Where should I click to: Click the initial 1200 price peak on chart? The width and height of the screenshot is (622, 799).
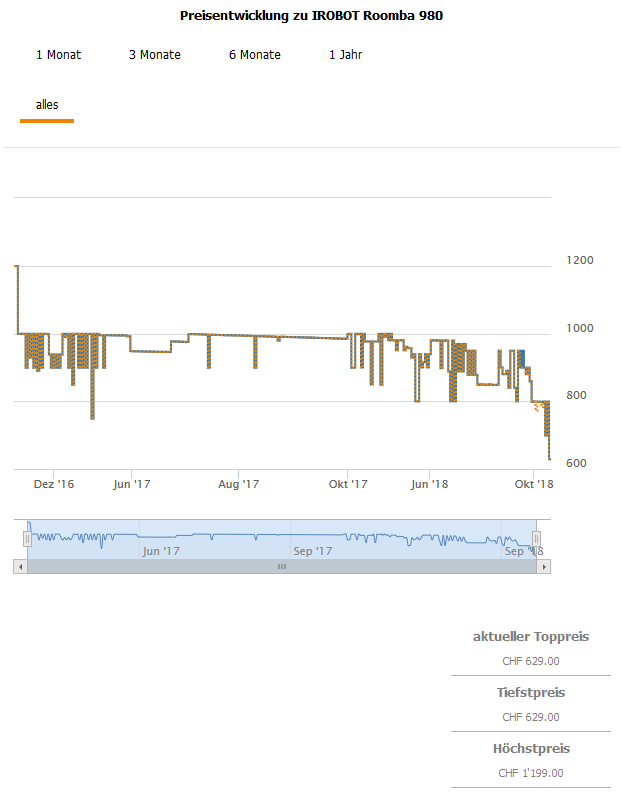click(17, 267)
